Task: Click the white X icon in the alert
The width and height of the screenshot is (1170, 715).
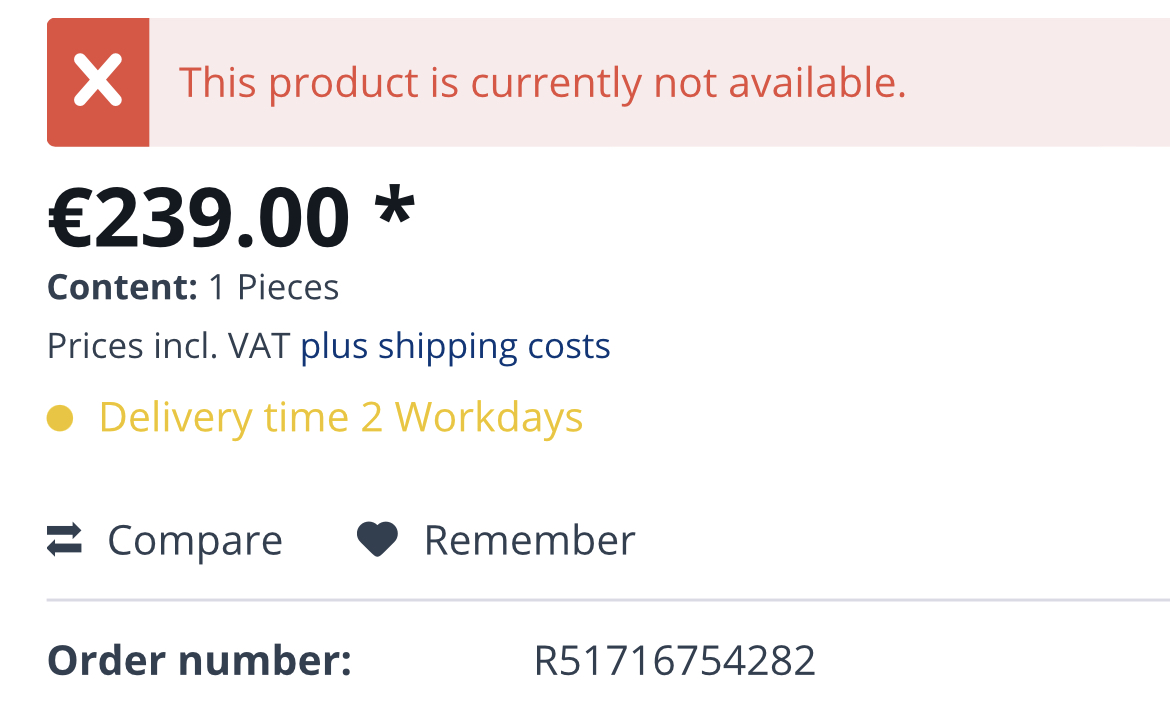Action: pos(98,82)
